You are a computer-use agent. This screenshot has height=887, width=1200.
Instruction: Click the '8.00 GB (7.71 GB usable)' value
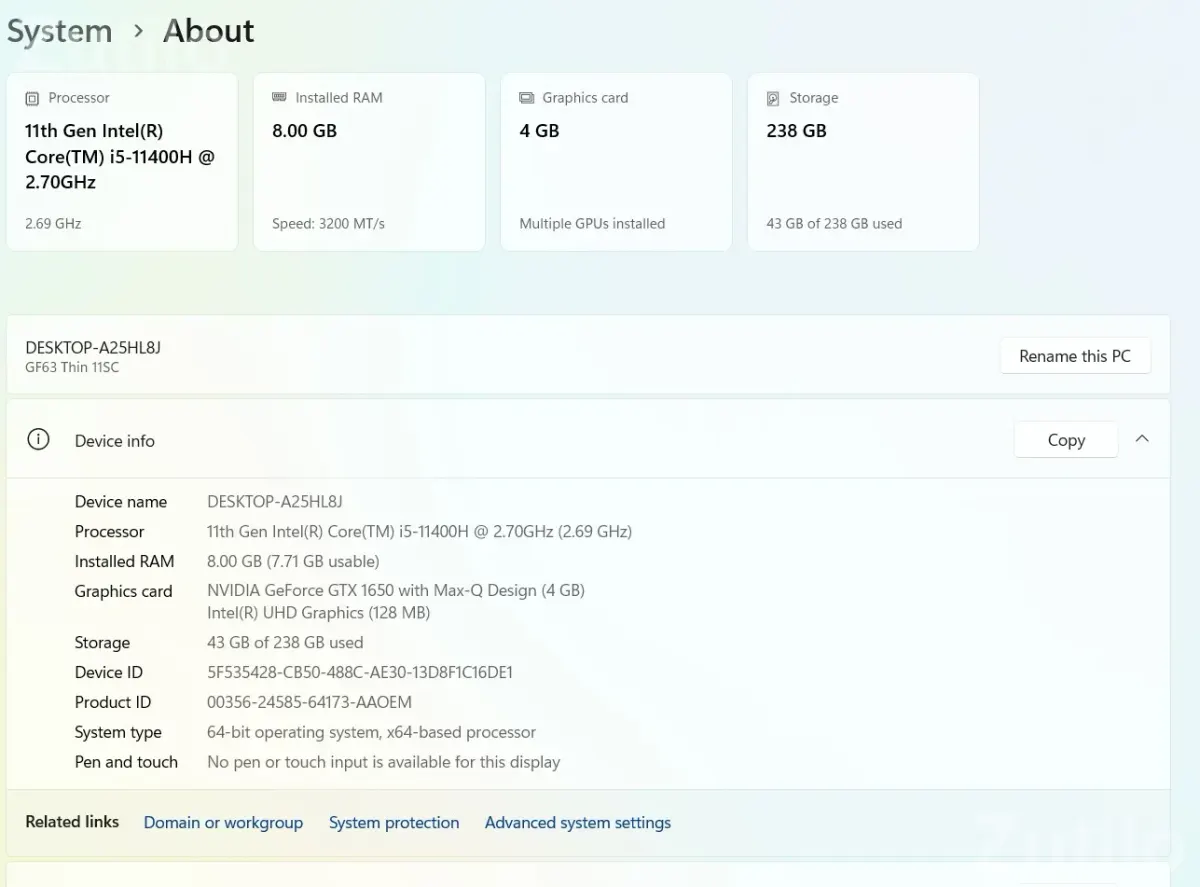tap(293, 562)
